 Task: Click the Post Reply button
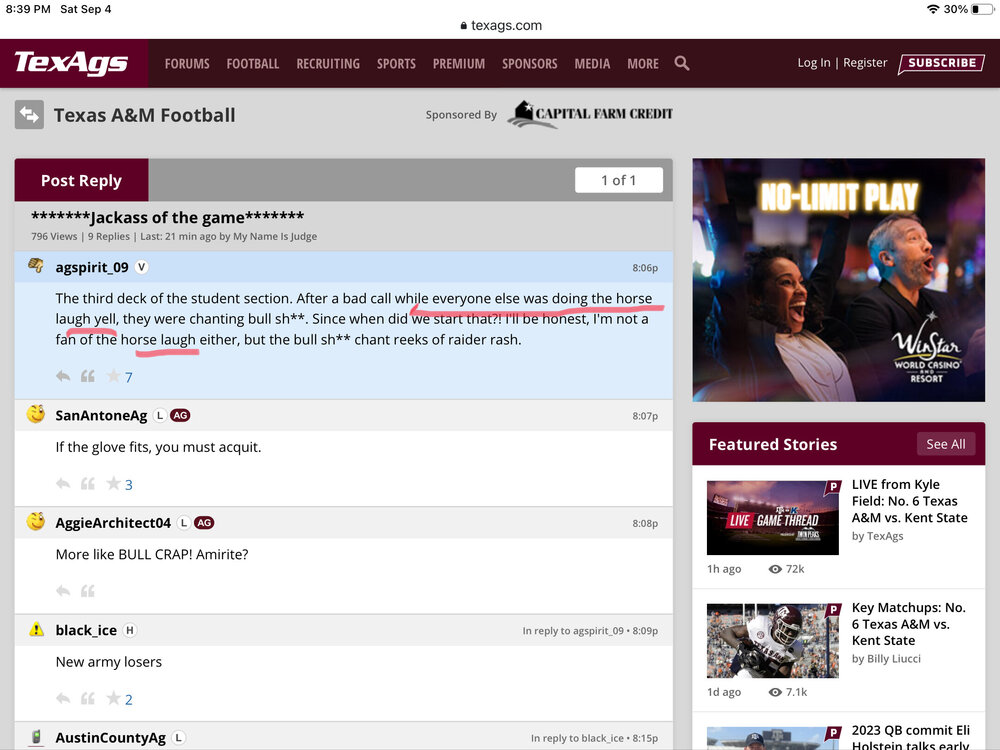tap(81, 180)
